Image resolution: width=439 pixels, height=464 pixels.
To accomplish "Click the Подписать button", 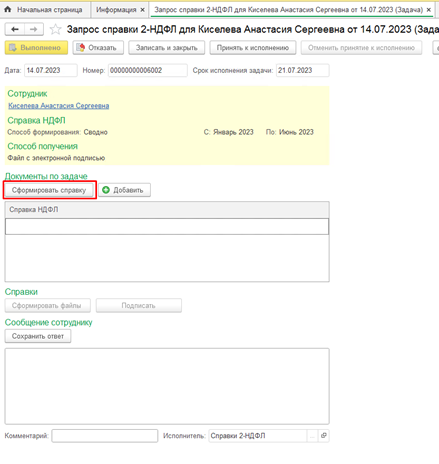I will tap(139, 305).
